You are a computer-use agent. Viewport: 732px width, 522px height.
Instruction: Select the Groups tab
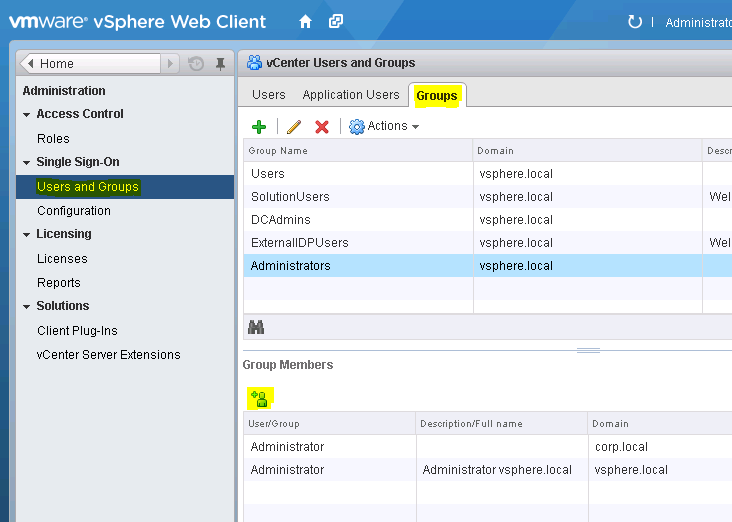click(x=436, y=96)
